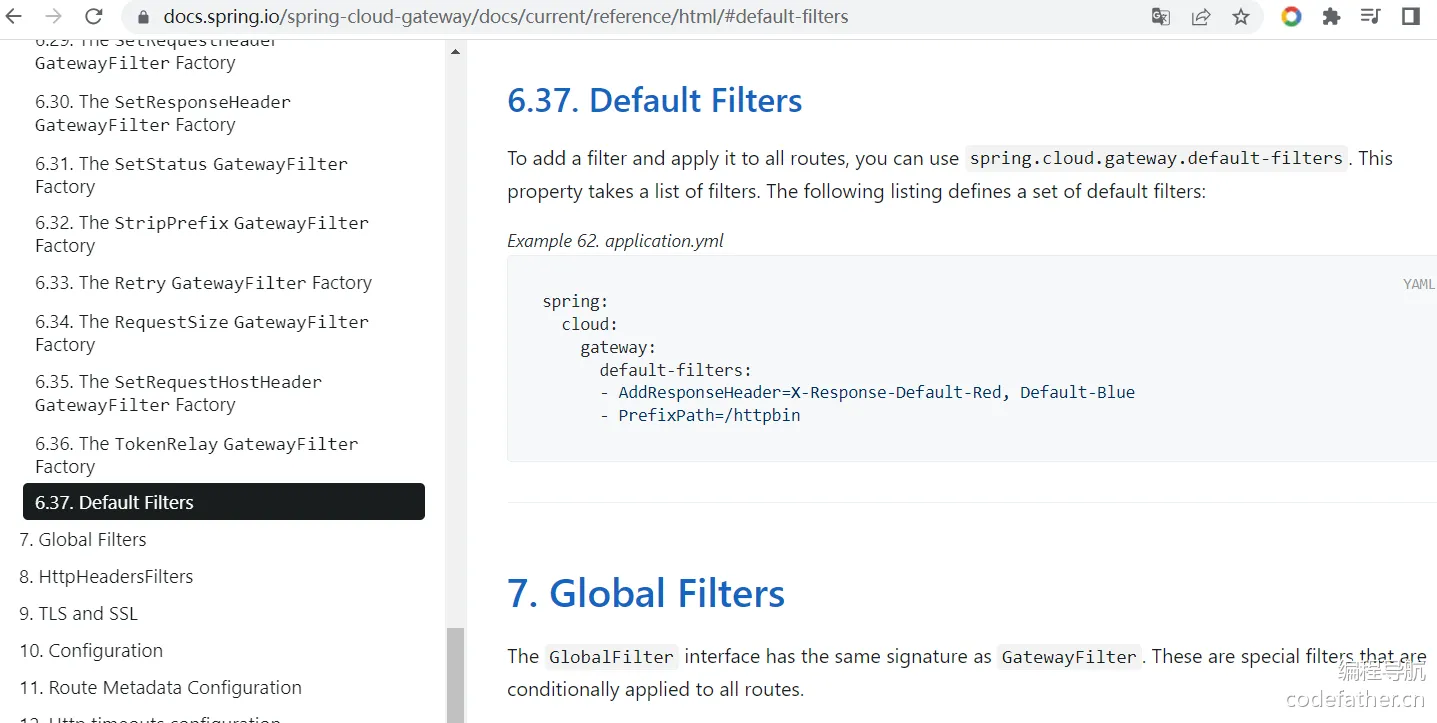The width and height of the screenshot is (1437, 723).
Task: Click the Google Translate icon
Action: (x=1161, y=17)
